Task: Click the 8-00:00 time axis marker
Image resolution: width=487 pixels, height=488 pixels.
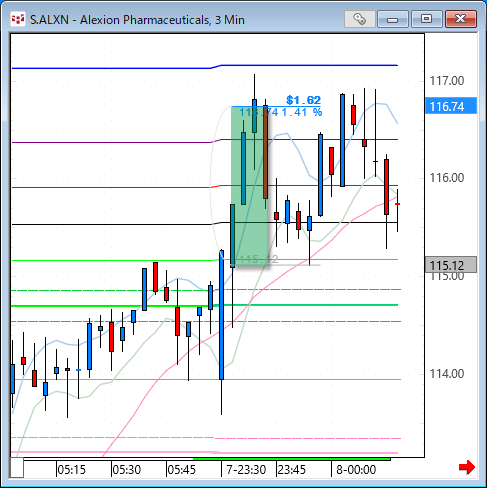Action: (x=356, y=470)
